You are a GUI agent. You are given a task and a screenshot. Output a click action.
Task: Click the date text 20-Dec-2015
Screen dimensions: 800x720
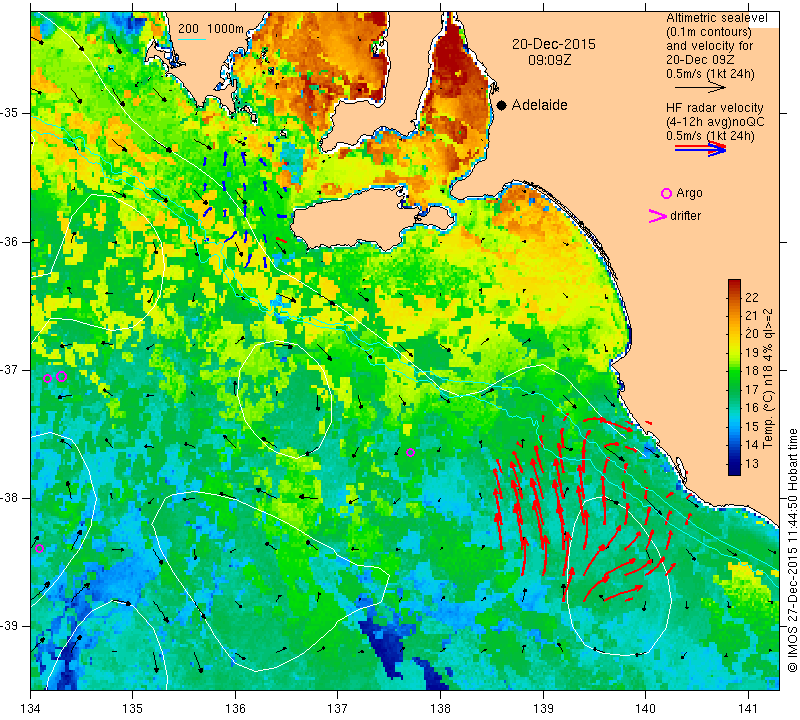(x=554, y=44)
